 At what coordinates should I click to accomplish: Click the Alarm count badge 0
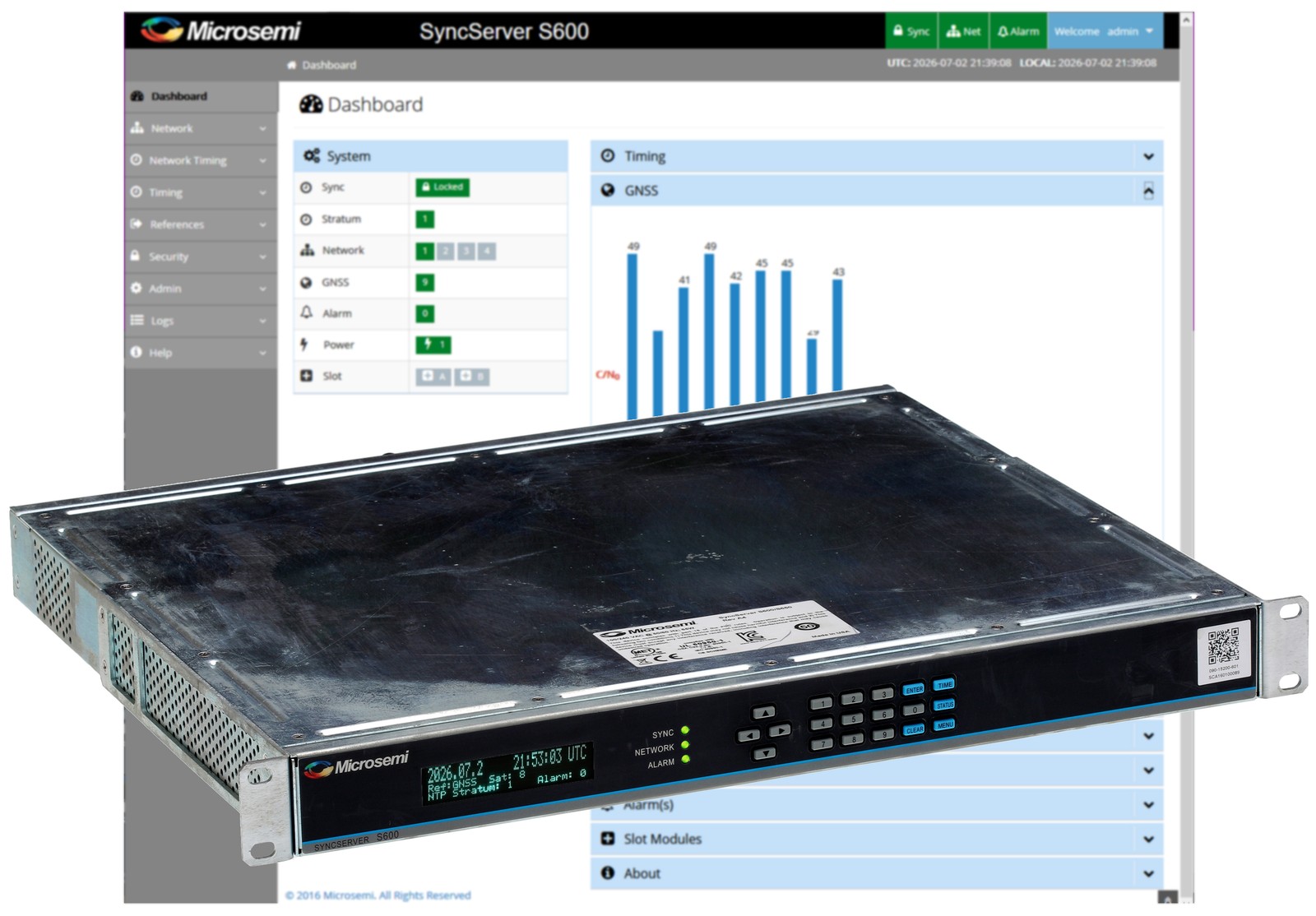tap(424, 313)
